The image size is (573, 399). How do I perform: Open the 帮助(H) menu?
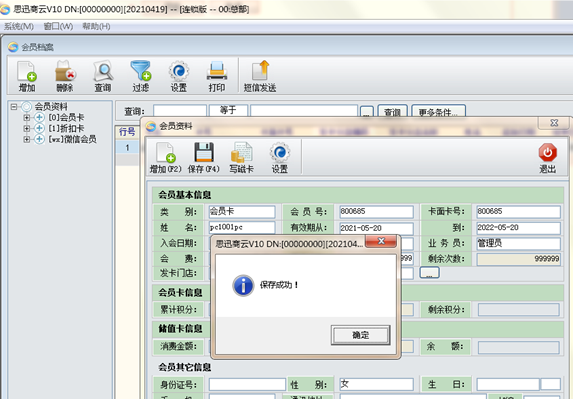coord(96,26)
